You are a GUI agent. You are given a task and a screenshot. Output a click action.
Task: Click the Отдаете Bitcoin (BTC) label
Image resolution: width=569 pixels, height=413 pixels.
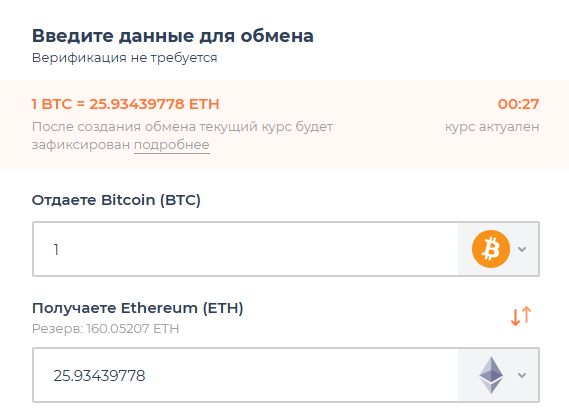(116, 200)
